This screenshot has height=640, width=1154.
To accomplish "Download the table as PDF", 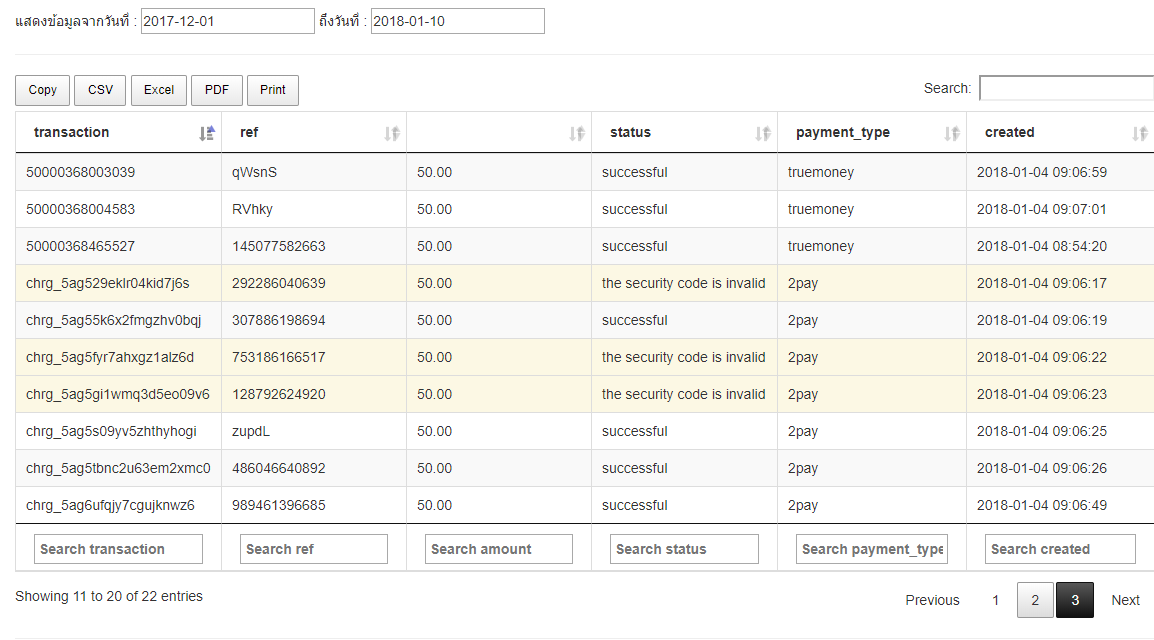I will pos(217,90).
